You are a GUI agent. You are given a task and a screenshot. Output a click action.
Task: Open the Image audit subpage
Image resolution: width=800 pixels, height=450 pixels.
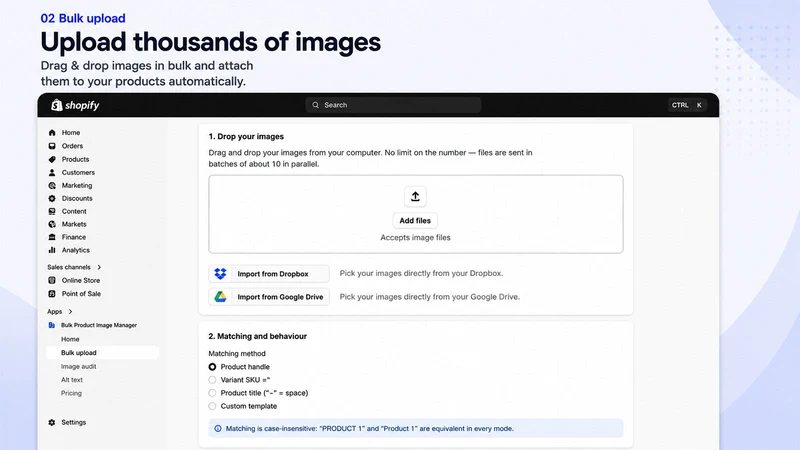pyautogui.click(x=79, y=366)
